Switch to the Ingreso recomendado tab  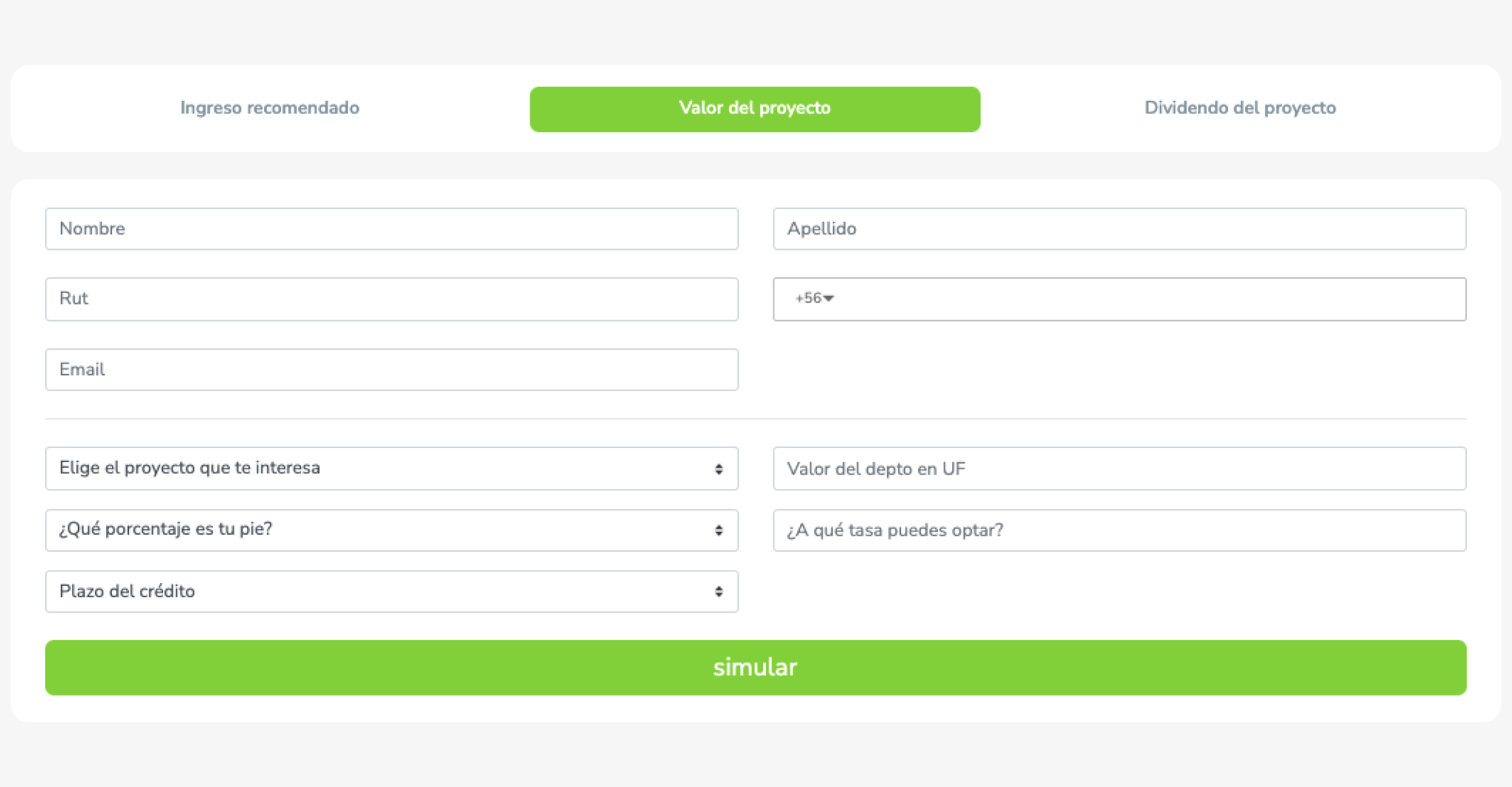(x=269, y=108)
